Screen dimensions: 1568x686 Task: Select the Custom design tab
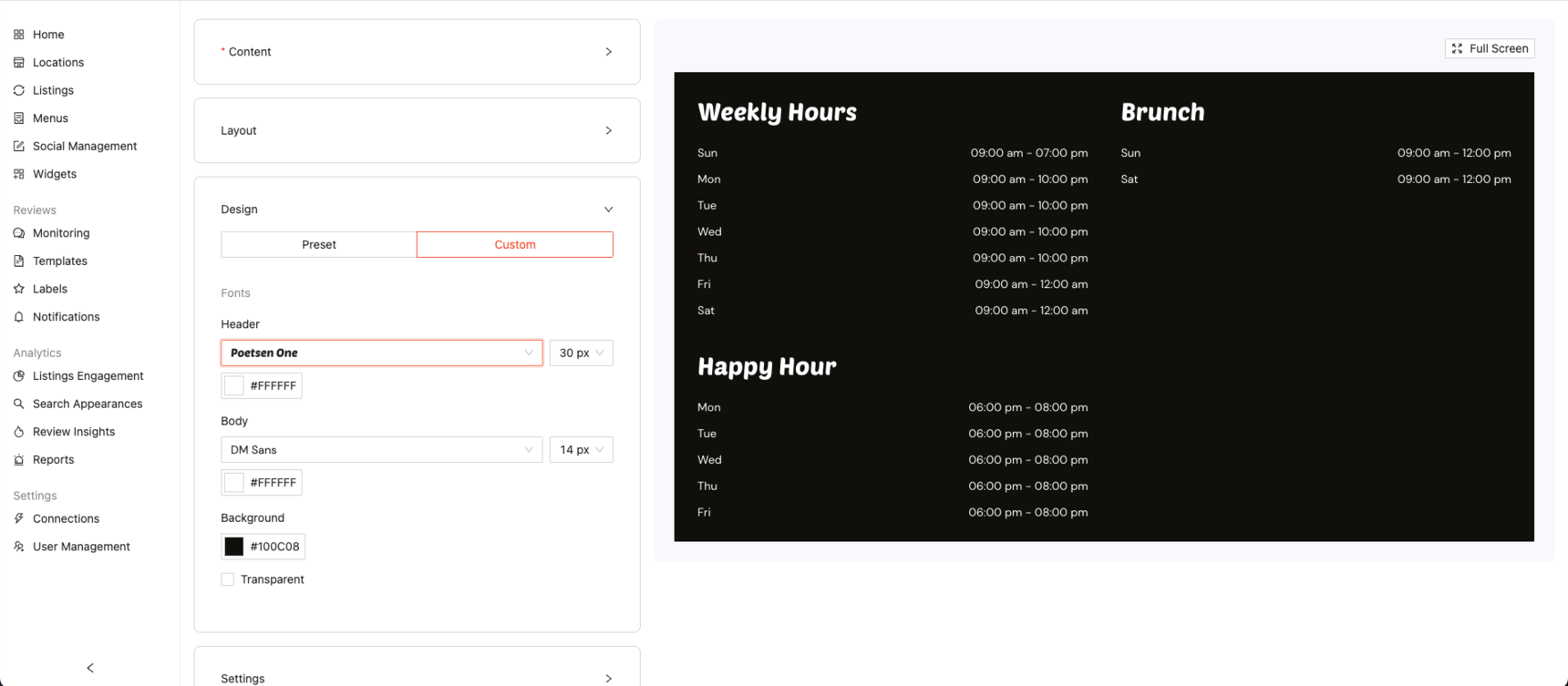pyautogui.click(x=515, y=244)
